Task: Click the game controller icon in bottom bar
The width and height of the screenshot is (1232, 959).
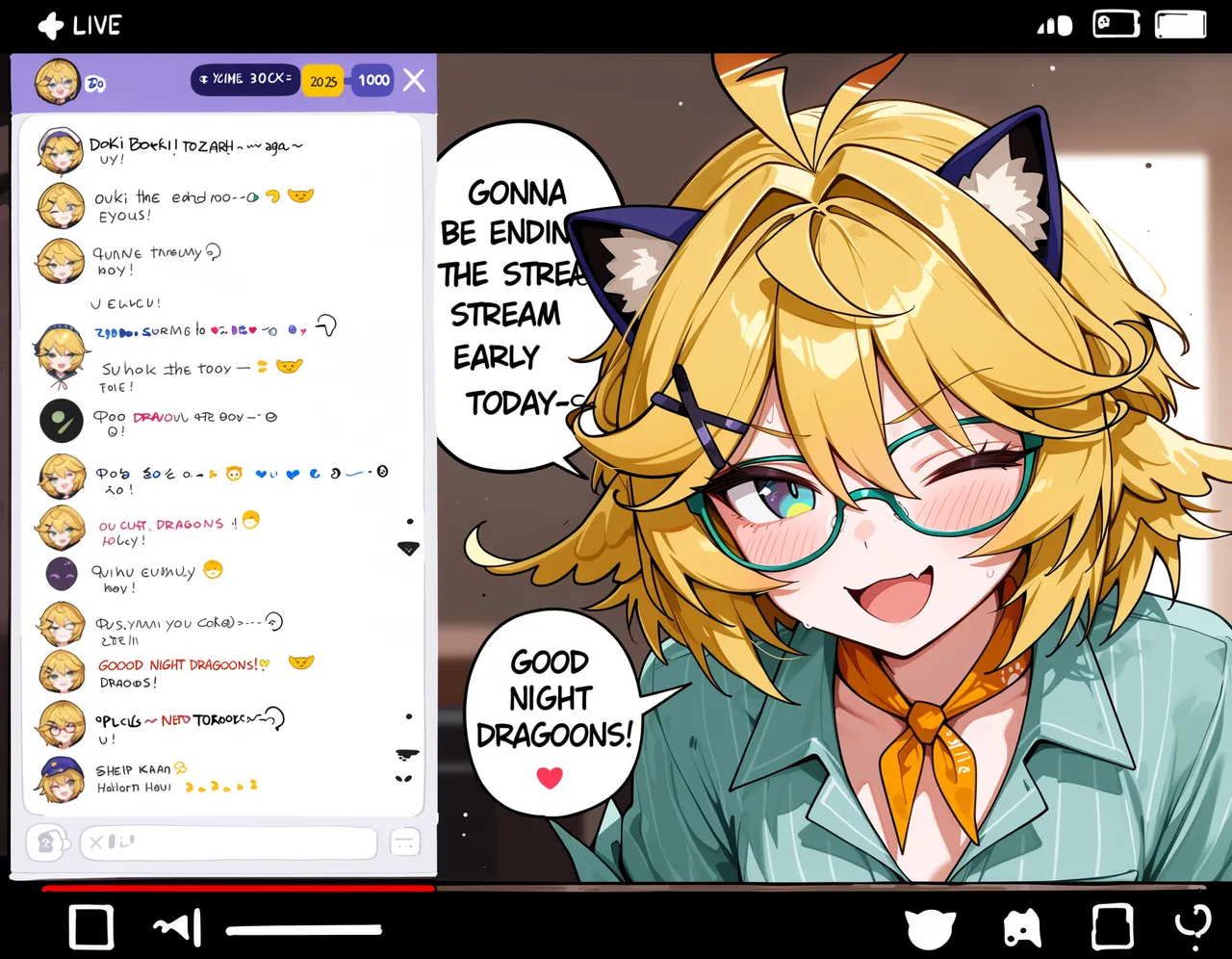Action: coord(1022,928)
